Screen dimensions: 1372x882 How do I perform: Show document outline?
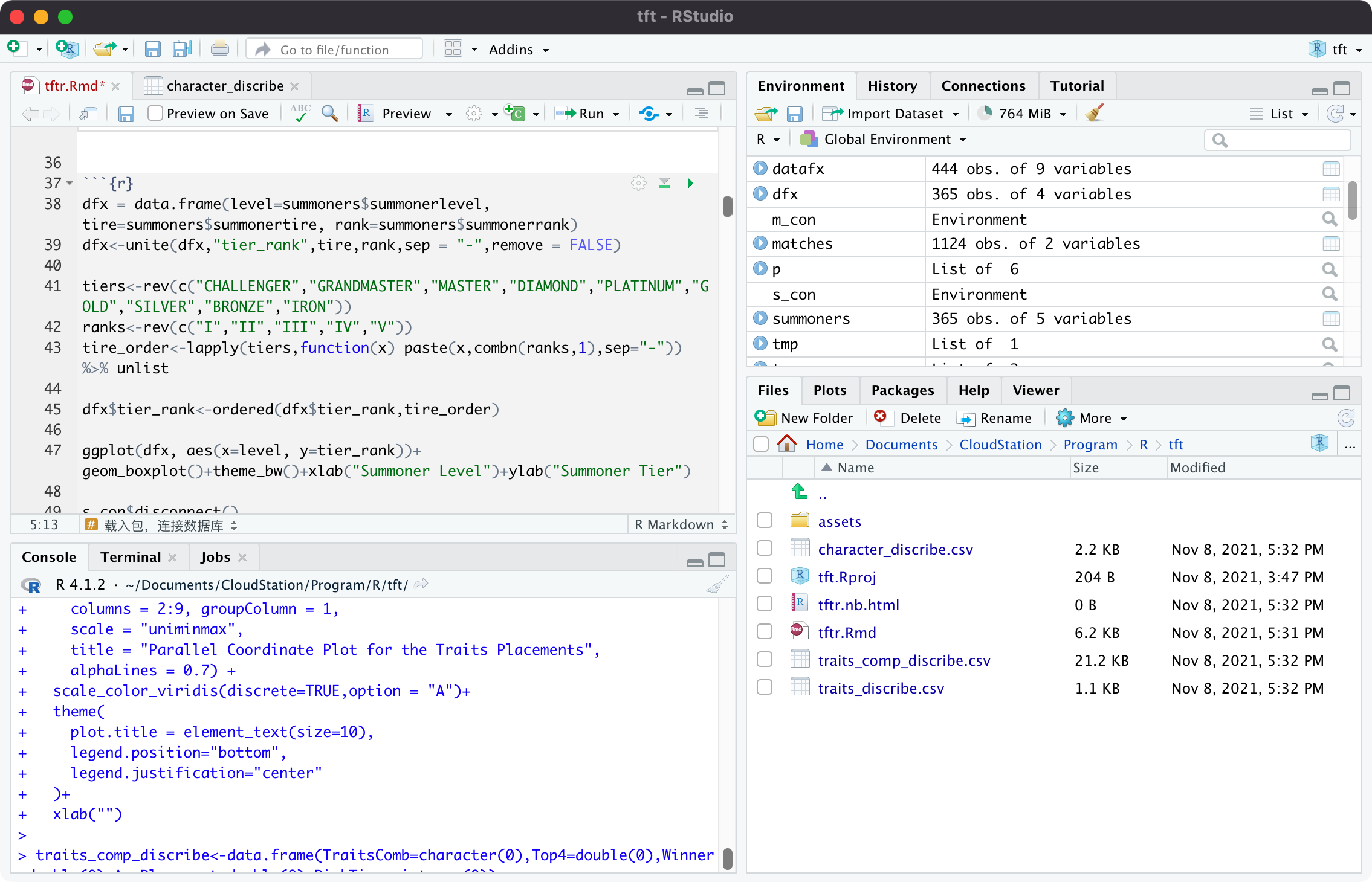click(x=701, y=113)
